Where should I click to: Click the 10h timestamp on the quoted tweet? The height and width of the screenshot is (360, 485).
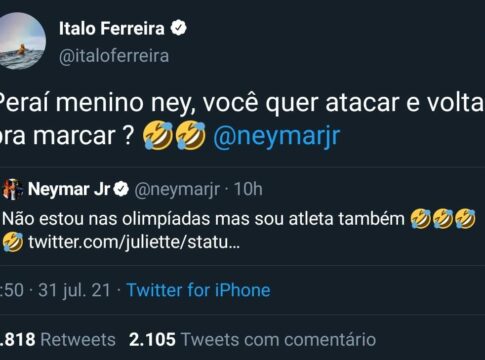coord(248,189)
